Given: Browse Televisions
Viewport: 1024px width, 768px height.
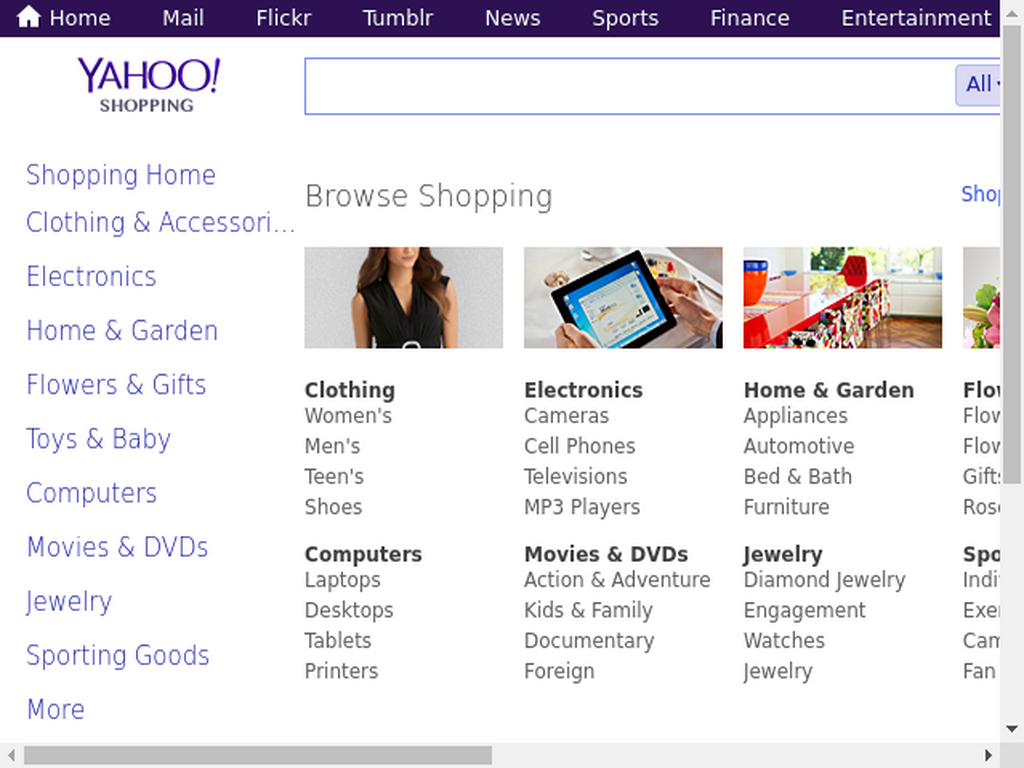Looking at the screenshot, I should (575, 477).
